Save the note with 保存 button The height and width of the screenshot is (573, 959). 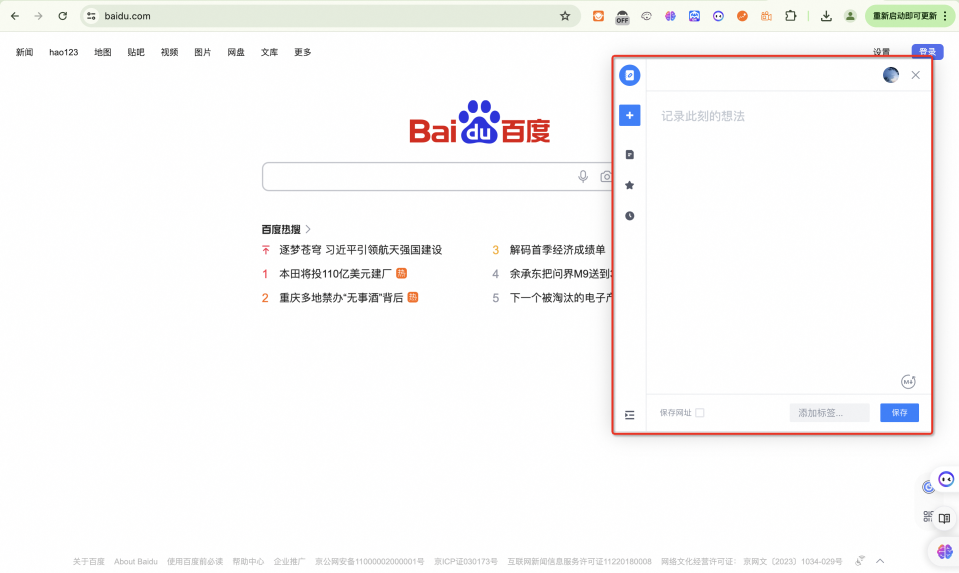tap(900, 413)
